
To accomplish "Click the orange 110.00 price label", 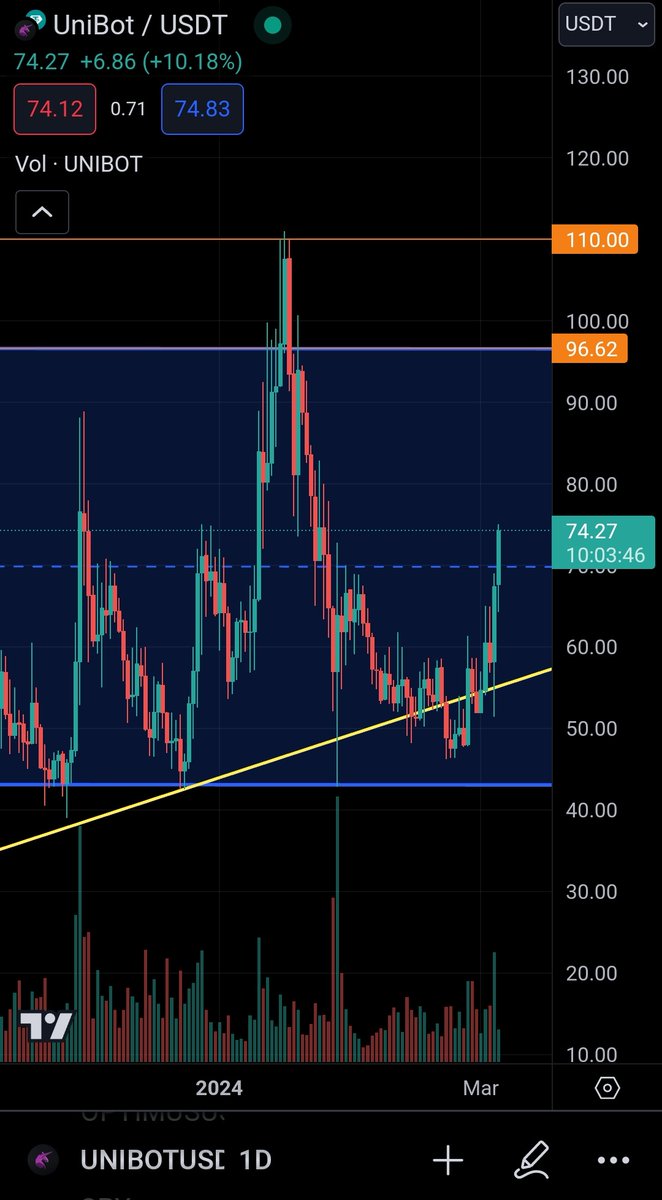I will [x=595, y=240].
